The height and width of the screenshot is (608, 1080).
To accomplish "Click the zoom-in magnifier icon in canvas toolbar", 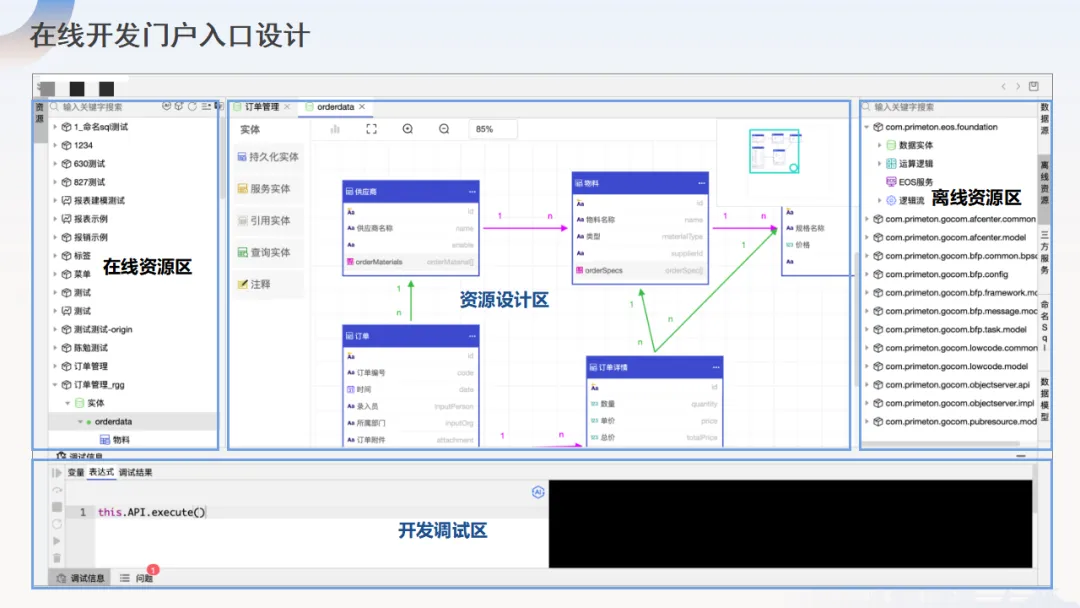I will [x=408, y=129].
